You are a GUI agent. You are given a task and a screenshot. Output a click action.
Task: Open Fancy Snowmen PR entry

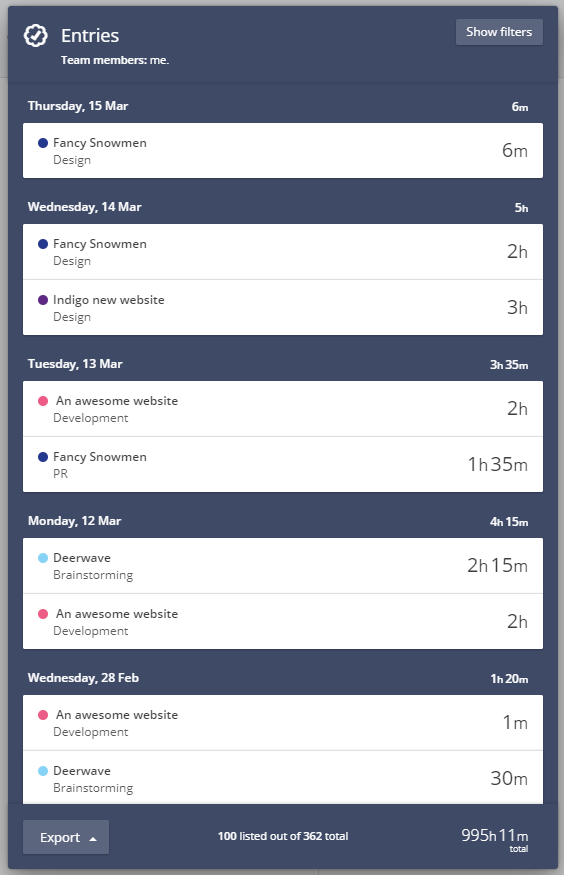pos(283,464)
